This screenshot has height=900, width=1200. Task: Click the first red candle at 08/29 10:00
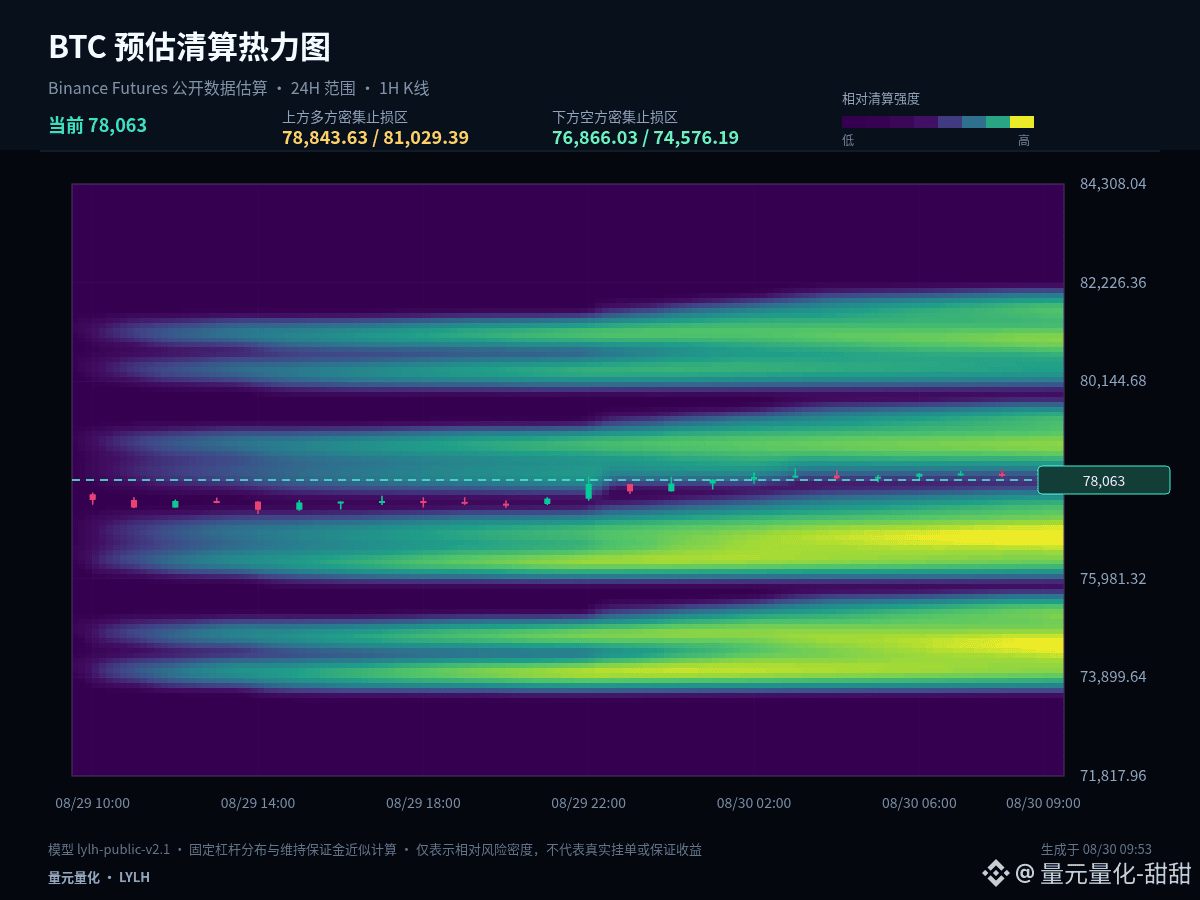[x=92, y=497]
